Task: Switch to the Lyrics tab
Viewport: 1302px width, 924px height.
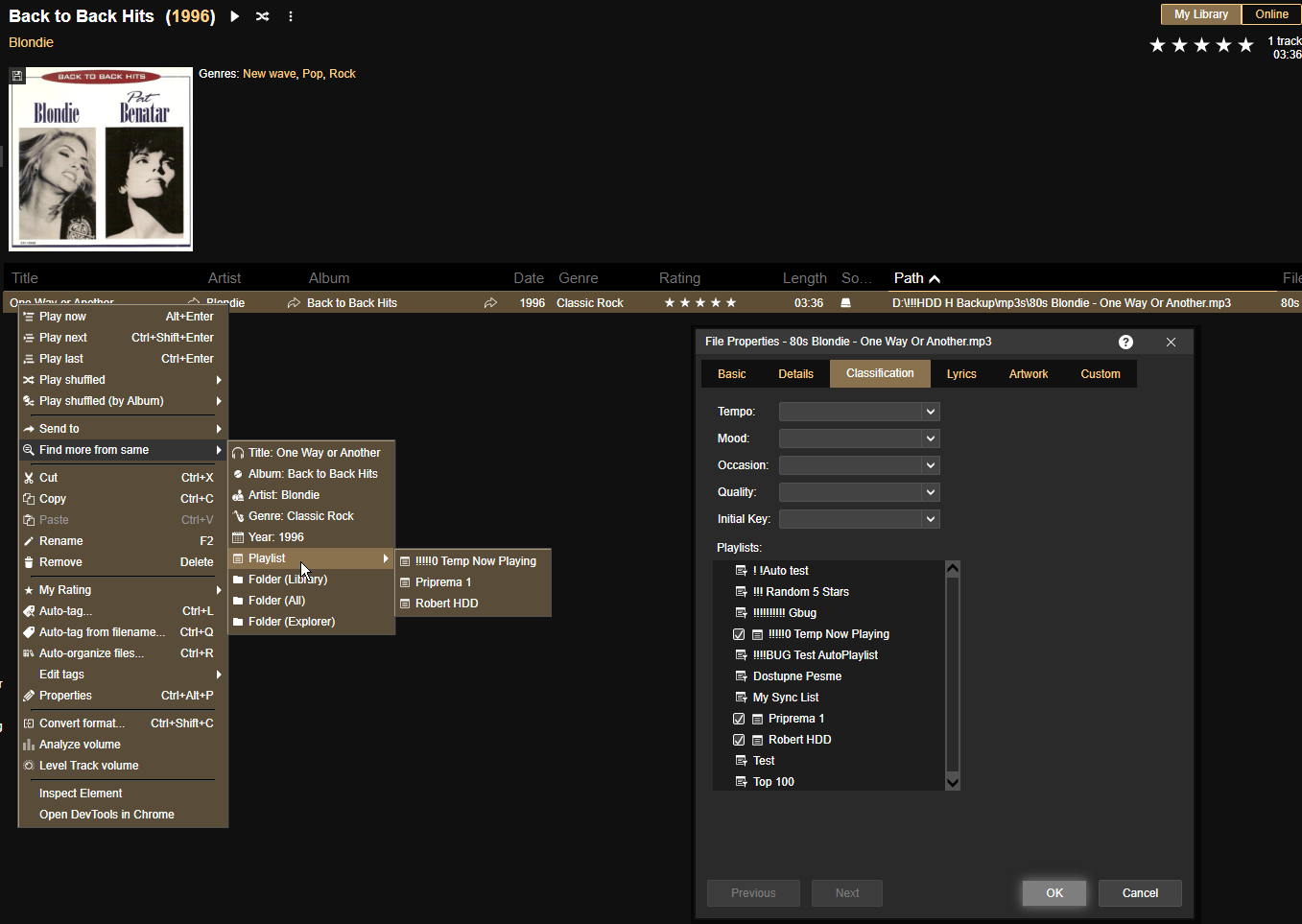Action: [960, 374]
